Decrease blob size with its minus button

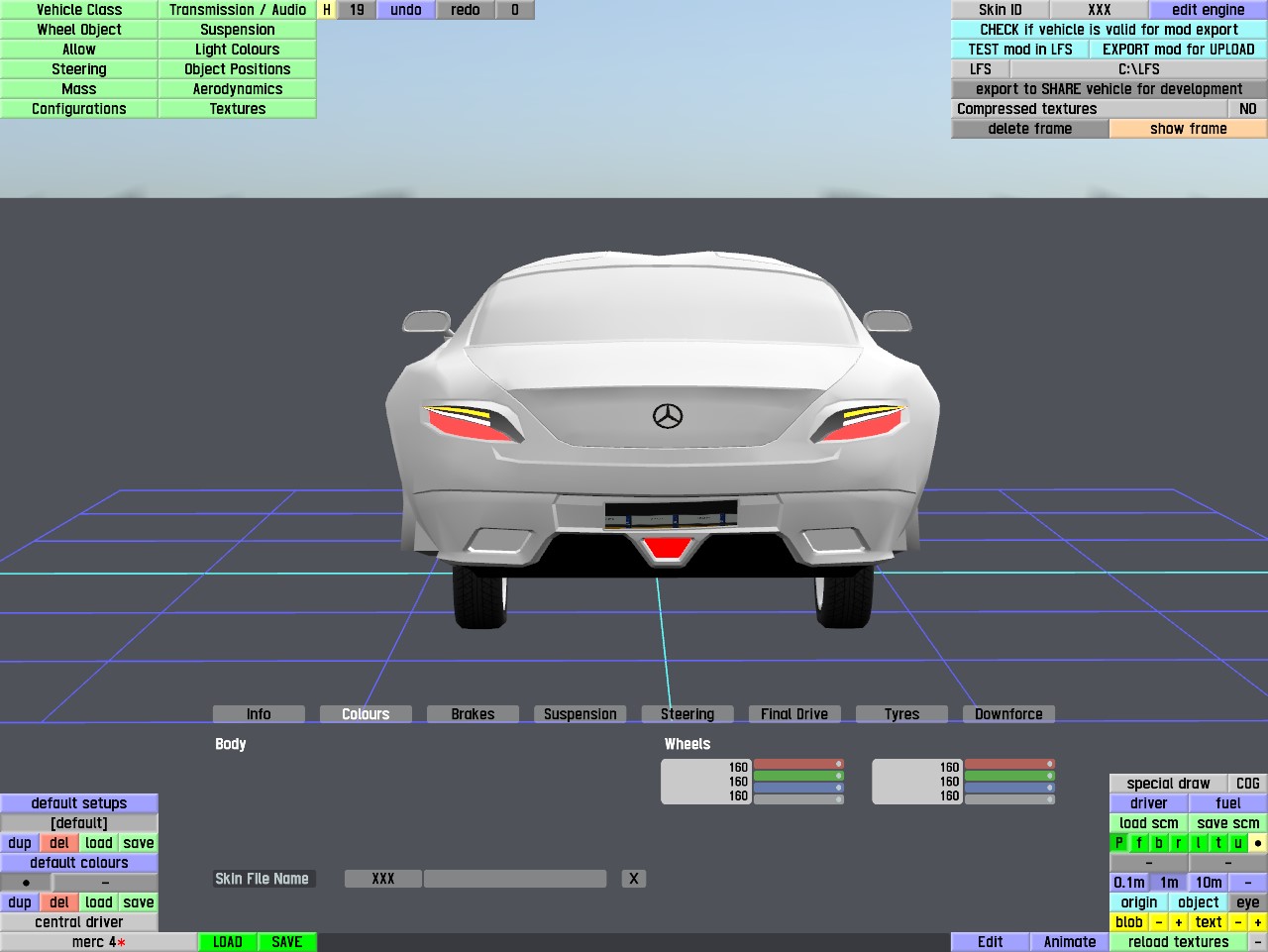click(x=1159, y=922)
